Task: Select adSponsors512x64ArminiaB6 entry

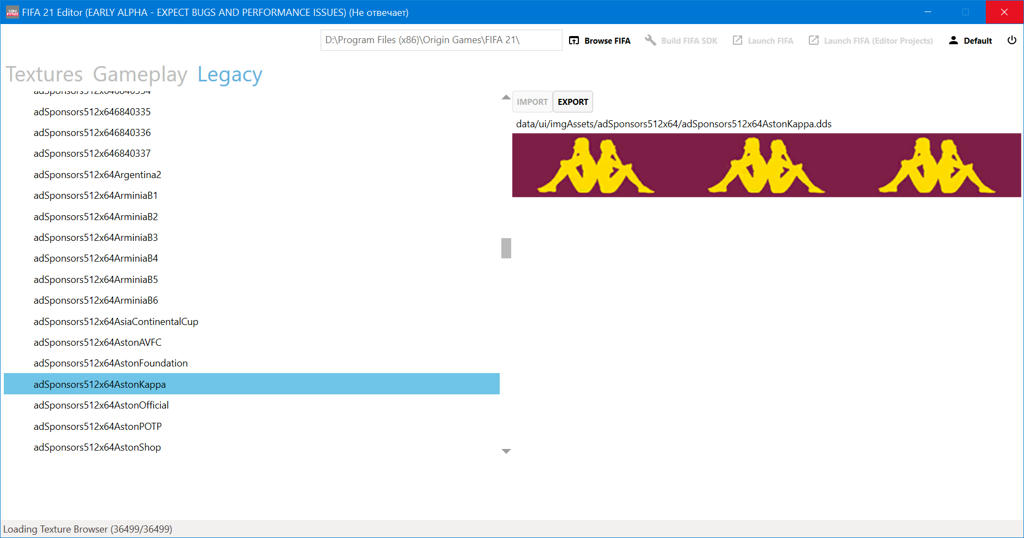Action: click(95, 300)
